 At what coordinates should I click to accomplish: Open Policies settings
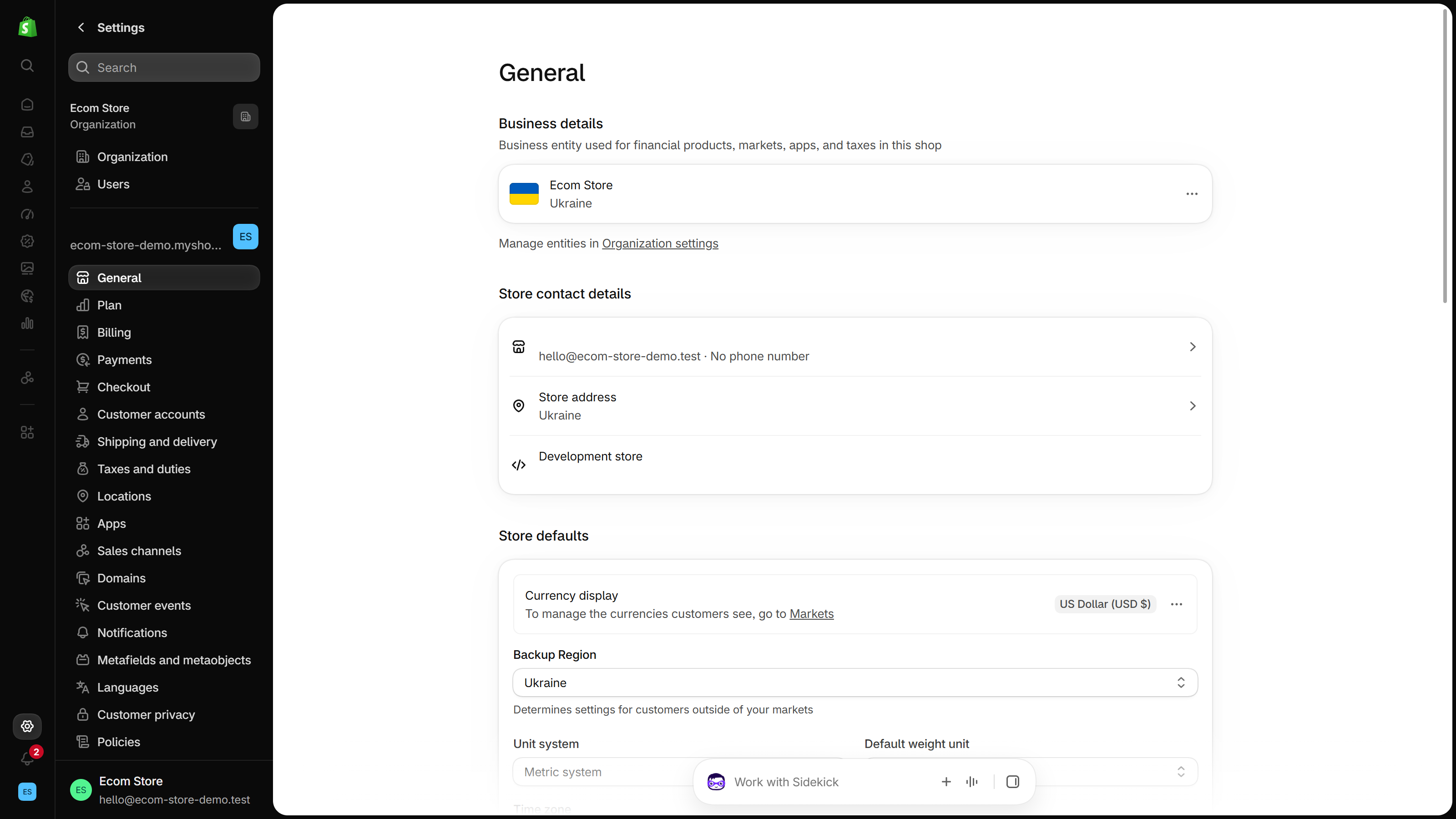pyautogui.click(x=164, y=742)
